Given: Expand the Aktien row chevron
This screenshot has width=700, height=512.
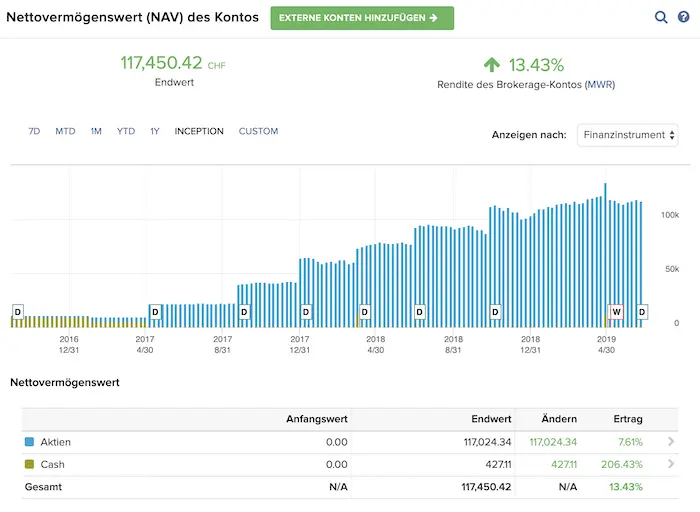Looking at the screenshot, I should [x=671, y=442].
